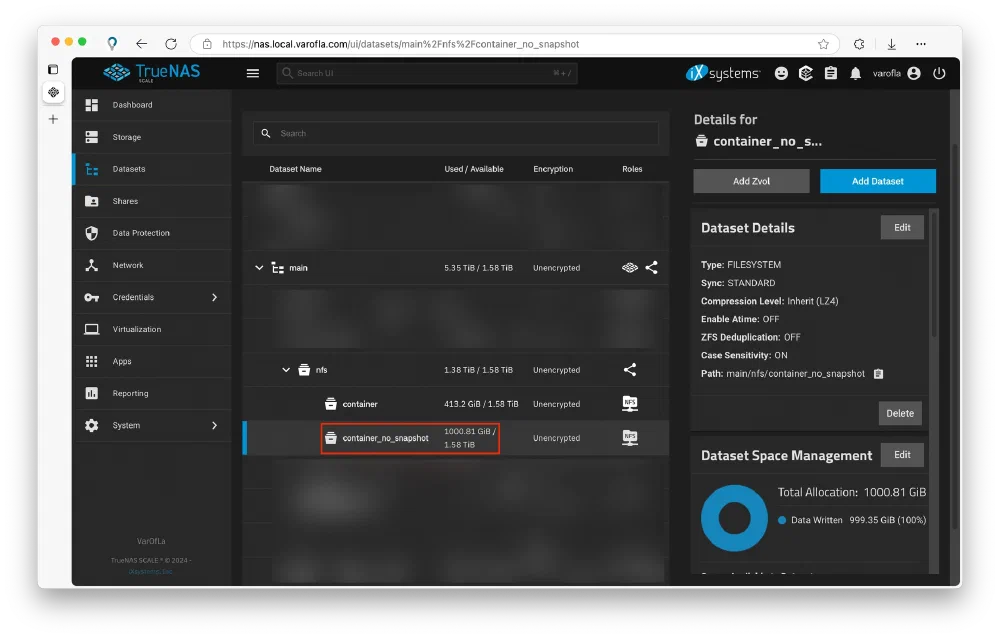Expand the System submenu

(x=214, y=425)
